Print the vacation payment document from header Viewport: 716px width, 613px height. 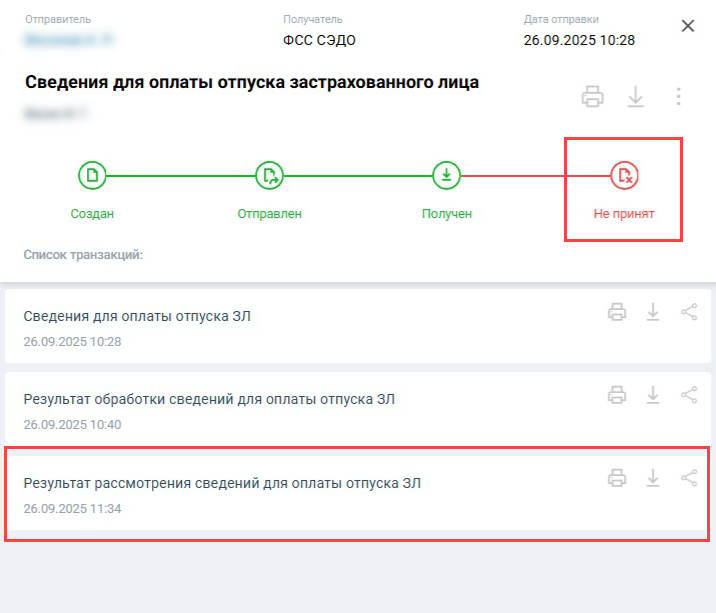coord(593,97)
